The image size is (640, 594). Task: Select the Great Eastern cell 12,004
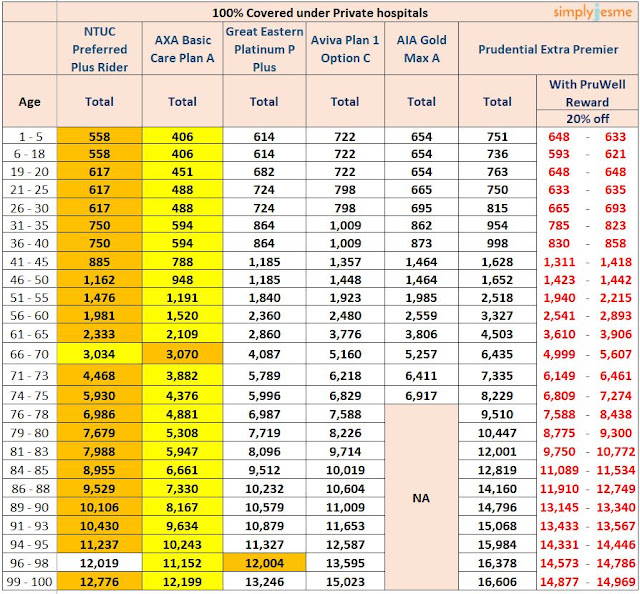click(264, 563)
